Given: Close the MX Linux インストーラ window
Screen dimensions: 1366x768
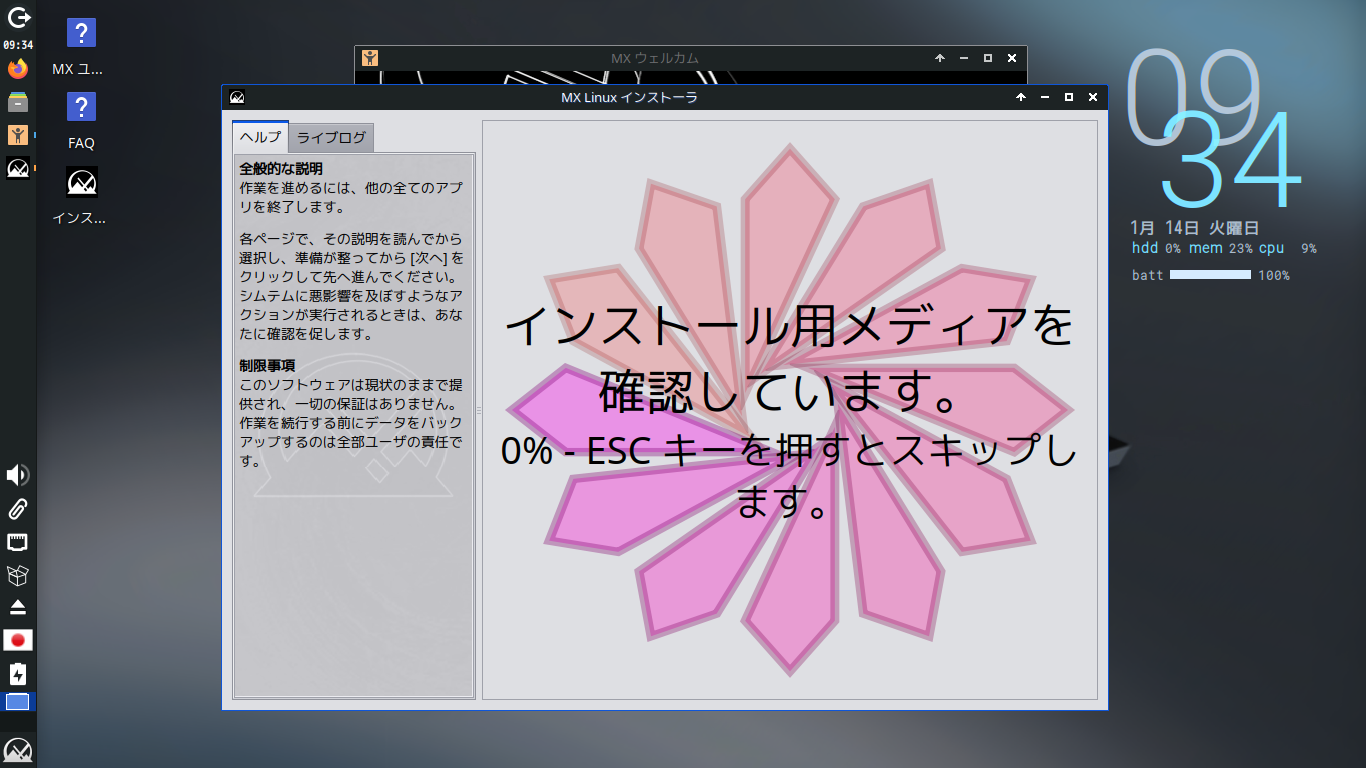Looking at the screenshot, I should point(1093,98).
